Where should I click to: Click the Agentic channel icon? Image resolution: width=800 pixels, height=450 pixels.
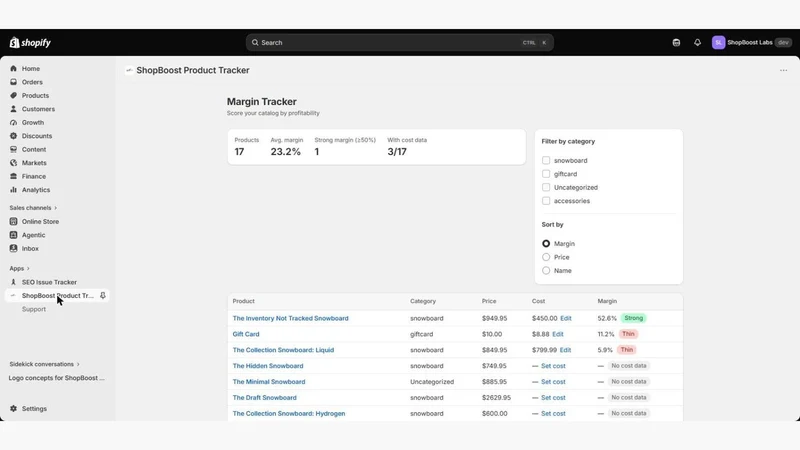[x=13, y=235]
